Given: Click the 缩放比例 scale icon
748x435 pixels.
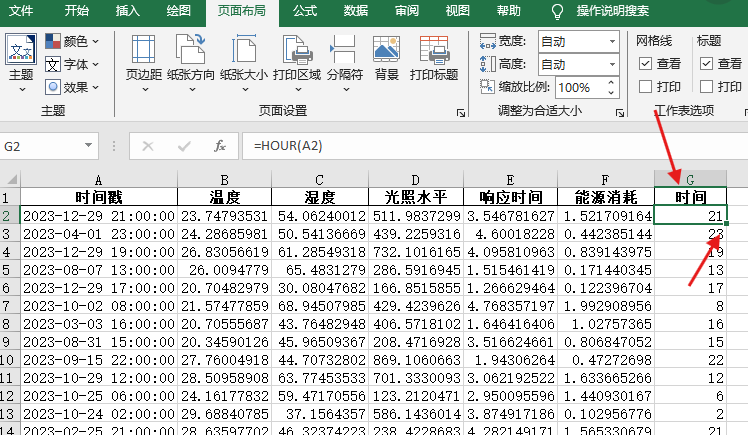Looking at the screenshot, I should tap(487, 87).
